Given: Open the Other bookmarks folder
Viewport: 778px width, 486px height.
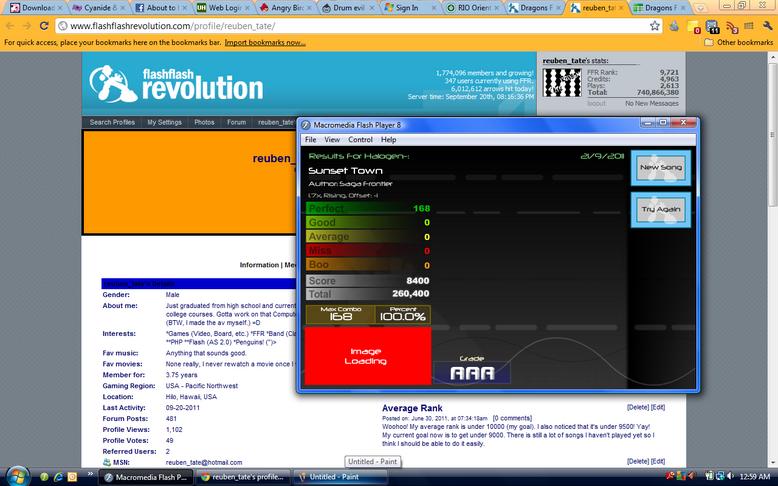Looking at the screenshot, I should (739, 42).
